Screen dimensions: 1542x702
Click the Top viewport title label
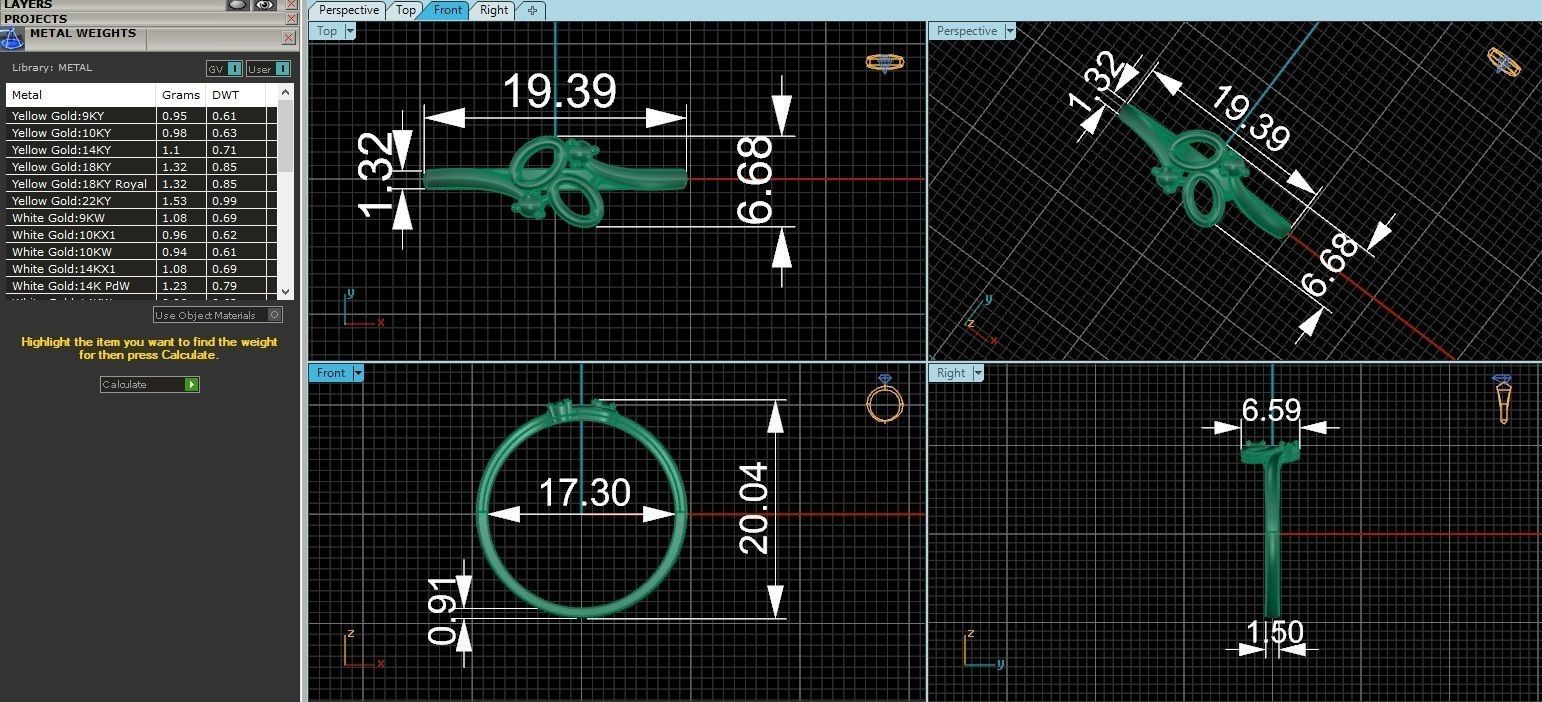click(x=327, y=31)
